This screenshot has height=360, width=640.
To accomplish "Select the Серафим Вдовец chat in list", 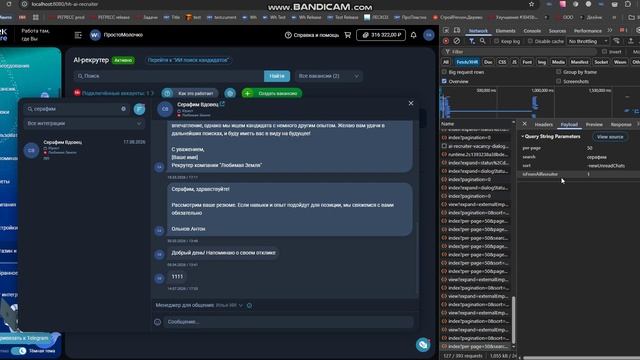I will tap(84, 149).
